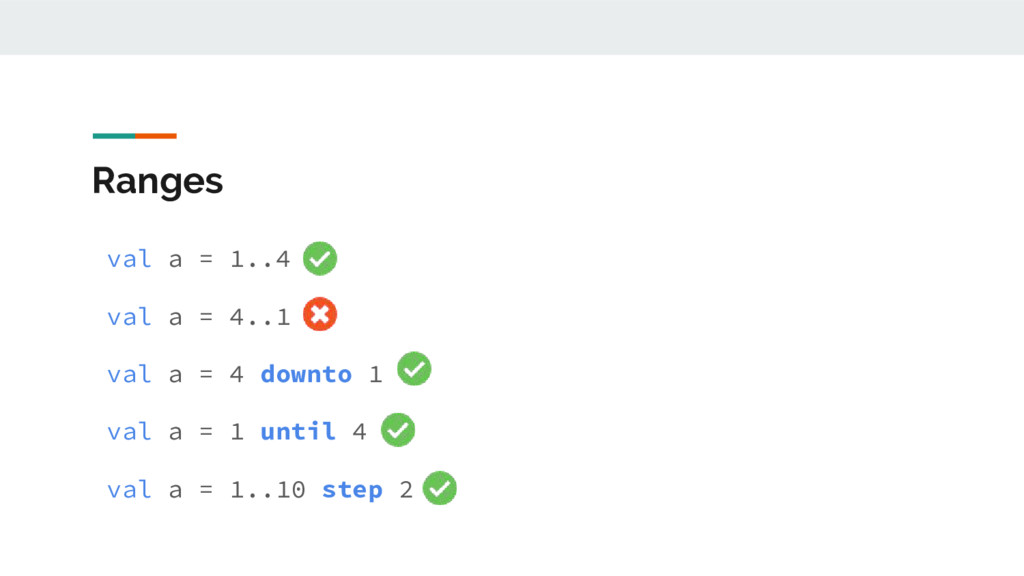Click the teal segment of the accent bar
The width and height of the screenshot is (1024, 576).
114,135
